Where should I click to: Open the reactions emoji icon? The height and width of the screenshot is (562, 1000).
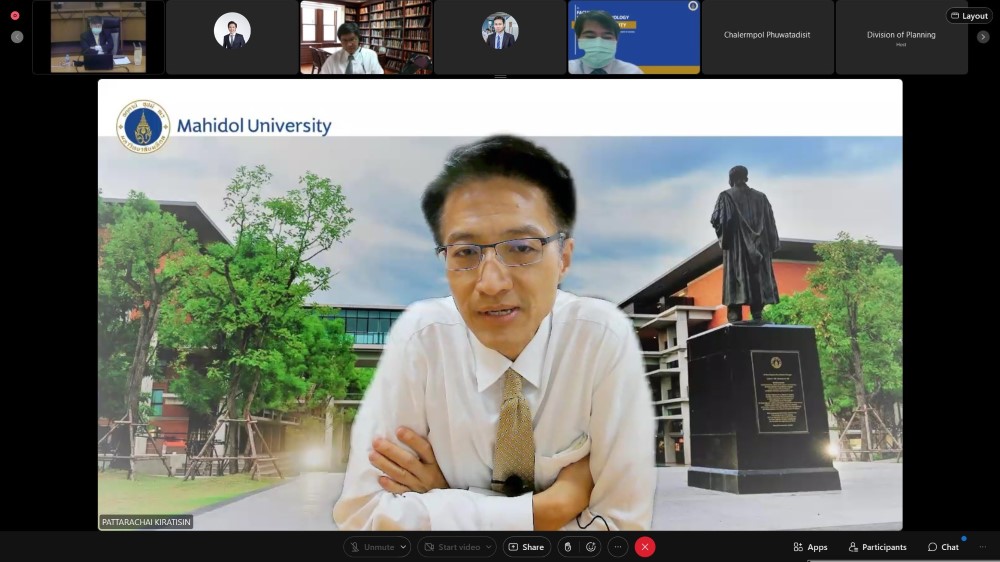tap(591, 547)
